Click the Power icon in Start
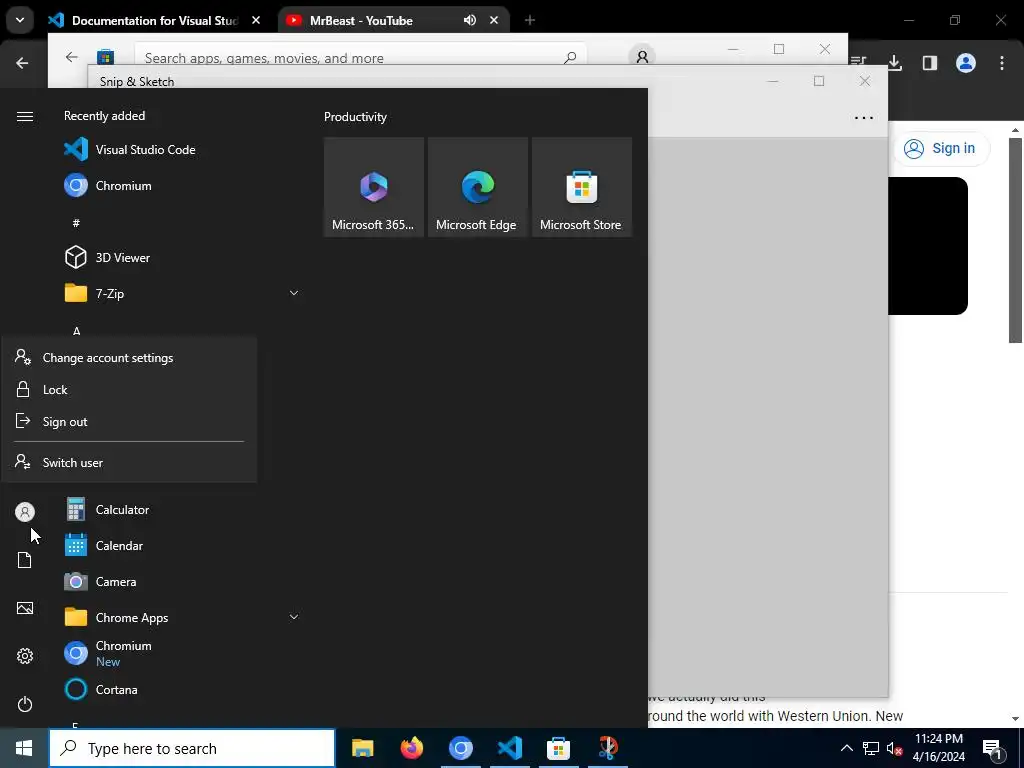This screenshot has width=1024, height=768. pyautogui.click(x=25, y=704)
